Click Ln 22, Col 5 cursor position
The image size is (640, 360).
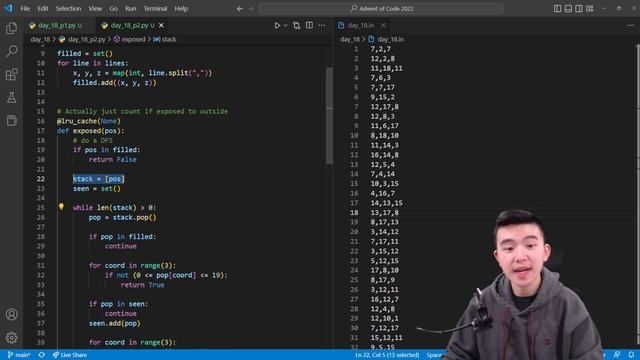pos(387,355)
